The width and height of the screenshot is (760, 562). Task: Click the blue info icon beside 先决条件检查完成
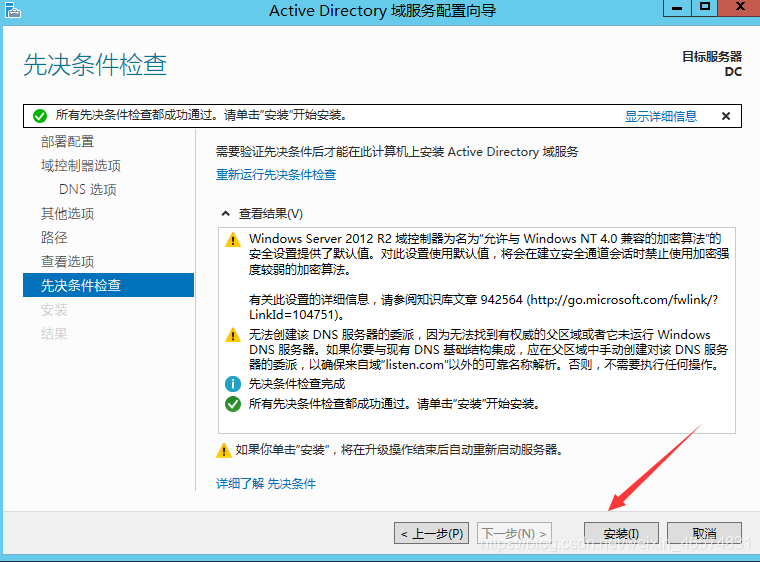click(x=233, y=384)
